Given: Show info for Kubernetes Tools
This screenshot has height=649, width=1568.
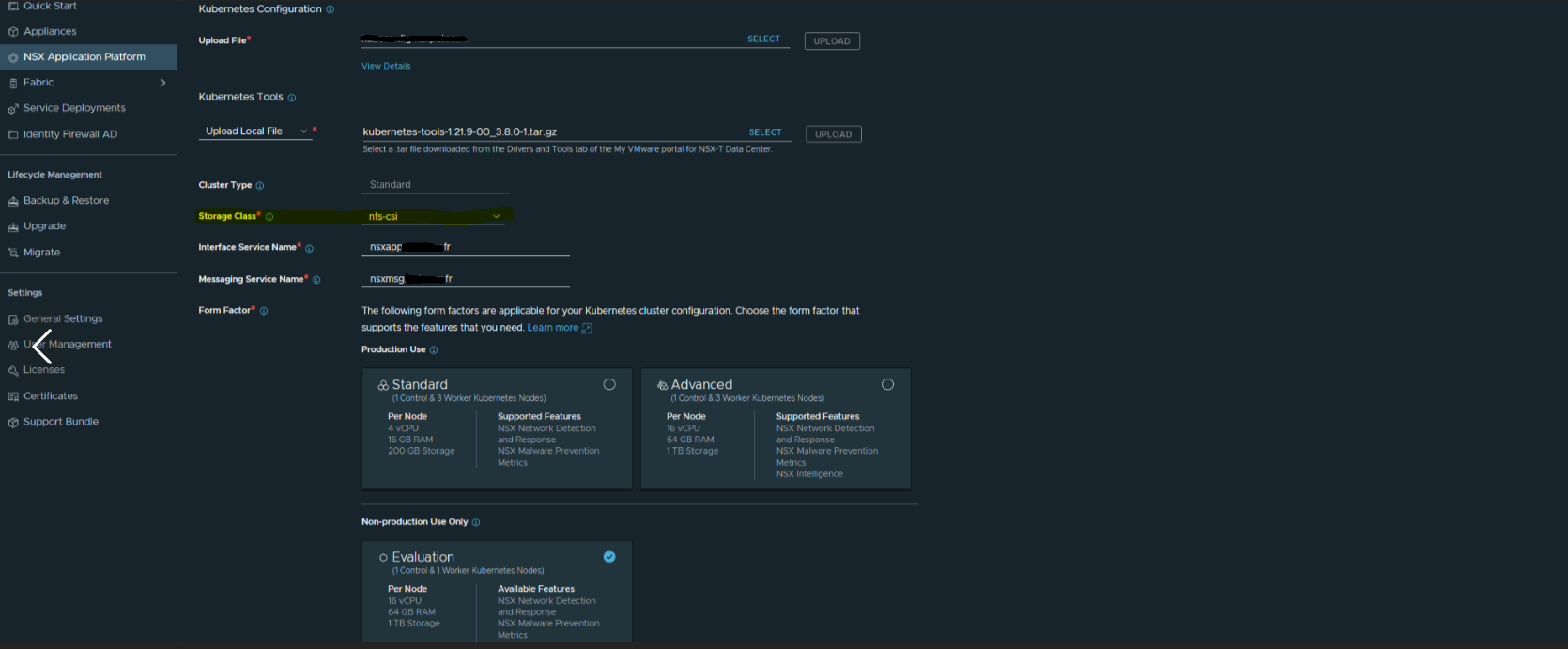Looking at the screenshot, I should click(292, 98).
